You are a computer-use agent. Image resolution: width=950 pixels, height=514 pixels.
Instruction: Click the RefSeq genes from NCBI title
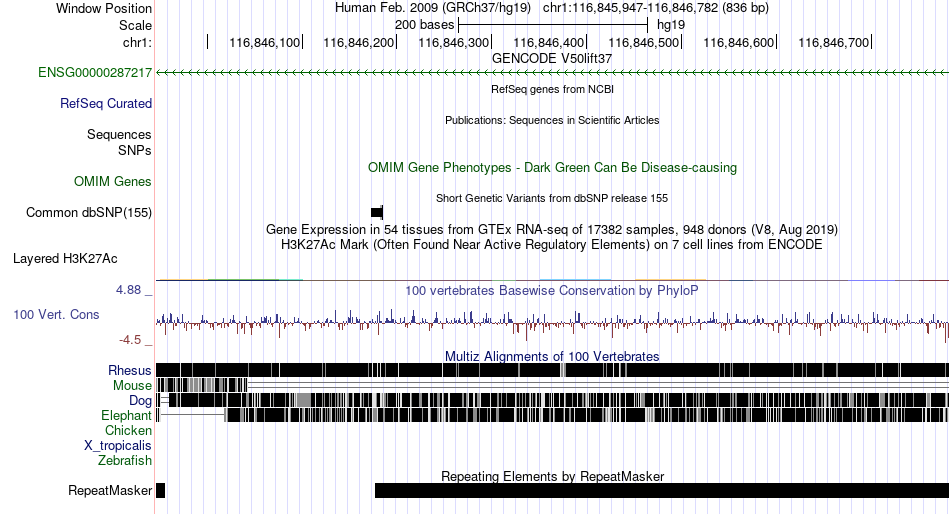pyautogui.click(x=552, y=89)
